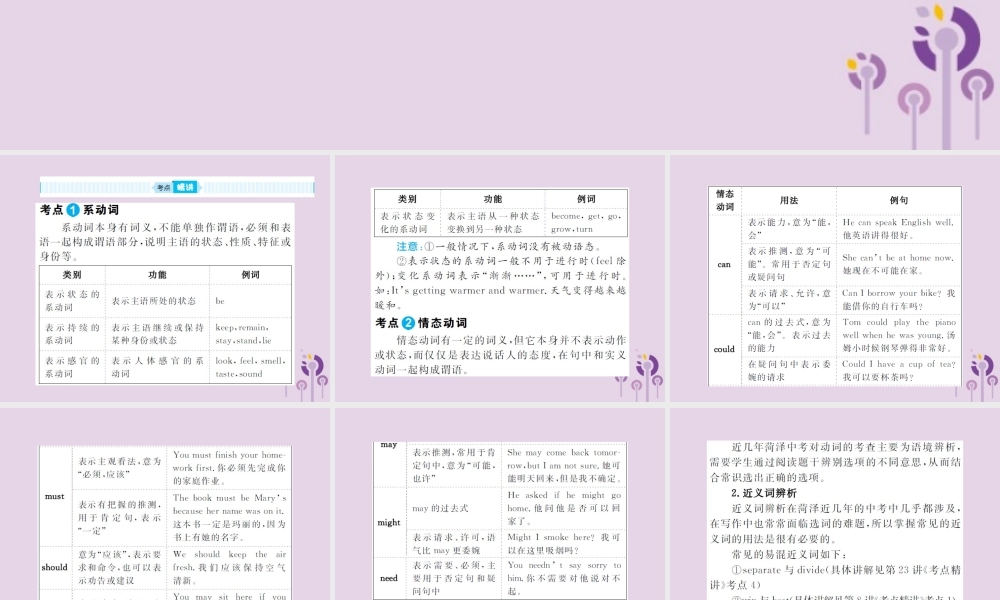
Task: Open the slide discussing 近义词辨析
Action: (x=835, y=504)
